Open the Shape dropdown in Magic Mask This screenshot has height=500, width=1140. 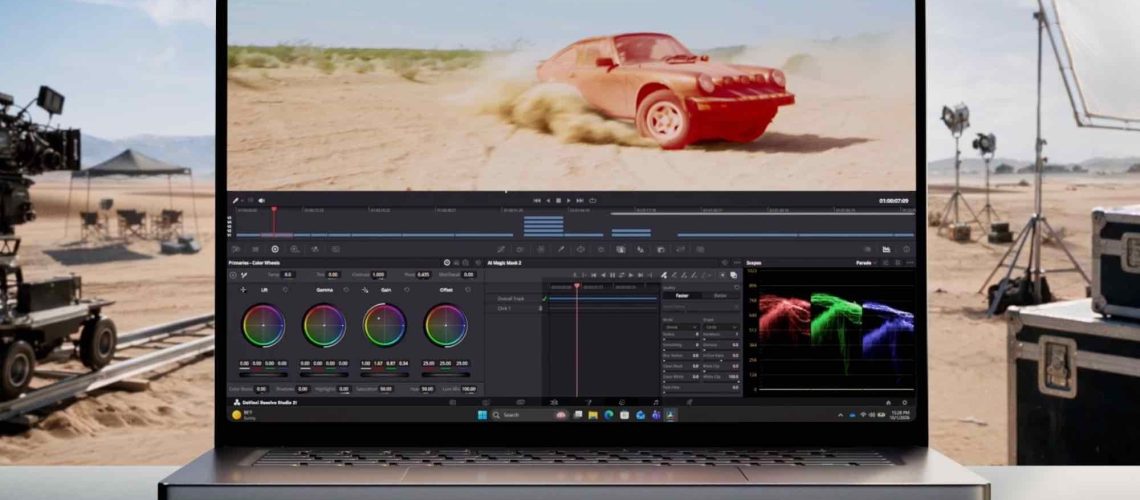(x=721, y=327)
